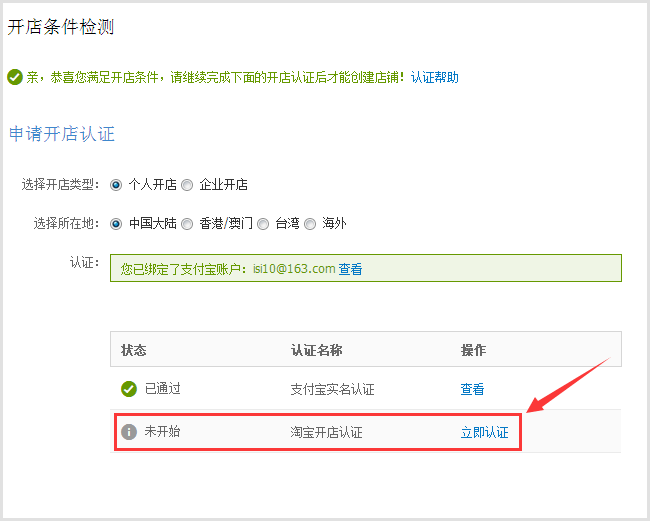The image size is (650, 521).
Task: Click the 淘宝开店认证 row name
Action: [x=326, y=432]
